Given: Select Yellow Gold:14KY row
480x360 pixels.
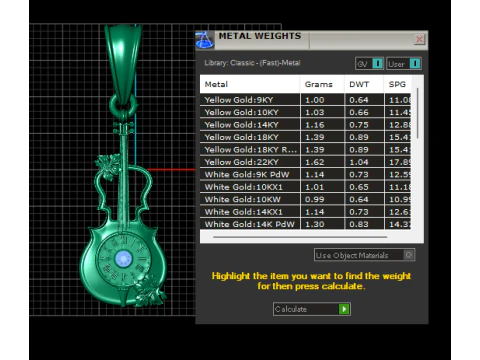Looking at the screenshot, I should click(305, 125).
